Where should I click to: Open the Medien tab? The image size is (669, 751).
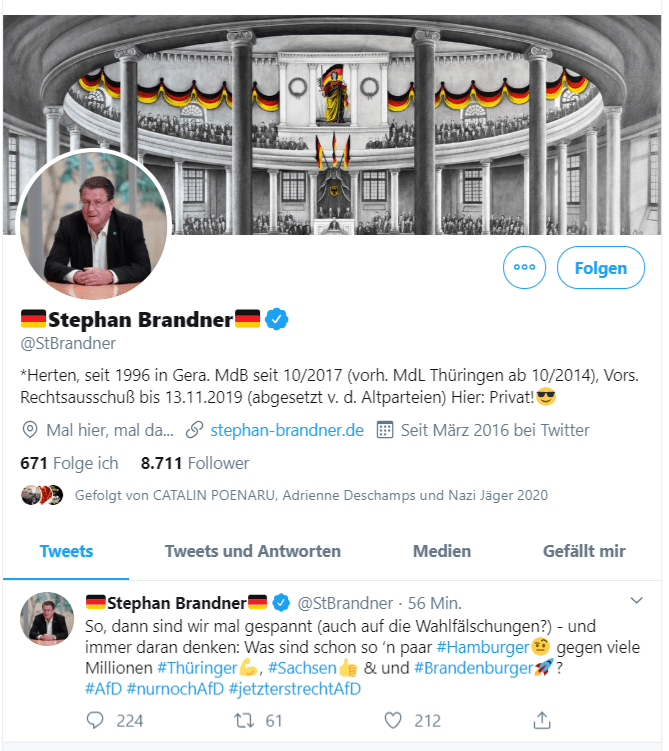442,551
